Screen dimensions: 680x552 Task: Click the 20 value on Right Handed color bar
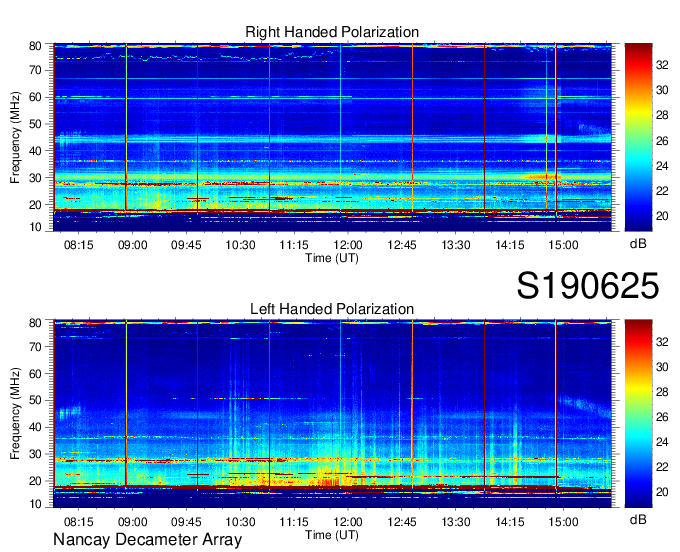point(662,216)
